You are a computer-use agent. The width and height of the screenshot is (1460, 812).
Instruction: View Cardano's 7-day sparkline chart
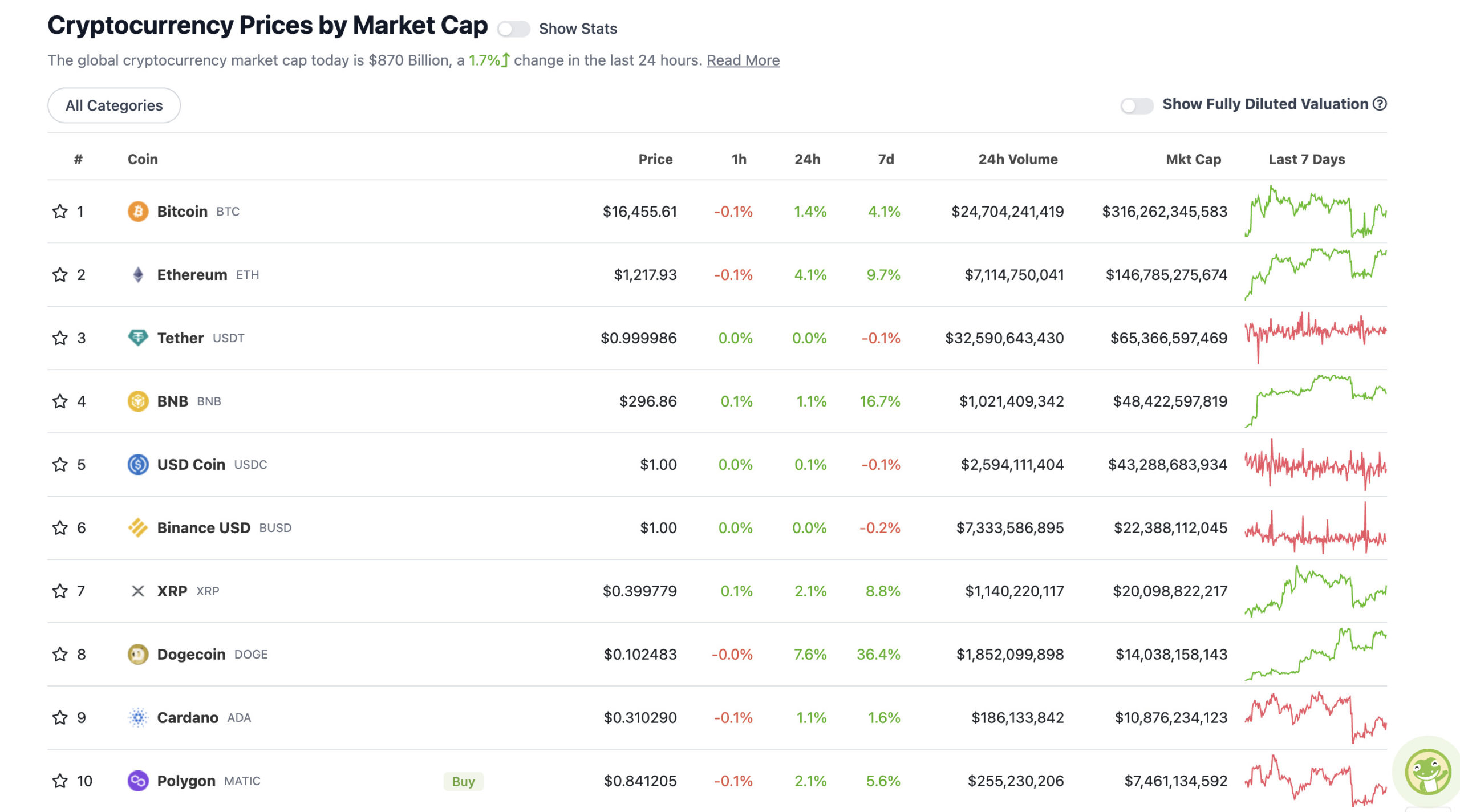click(1316, 718)
